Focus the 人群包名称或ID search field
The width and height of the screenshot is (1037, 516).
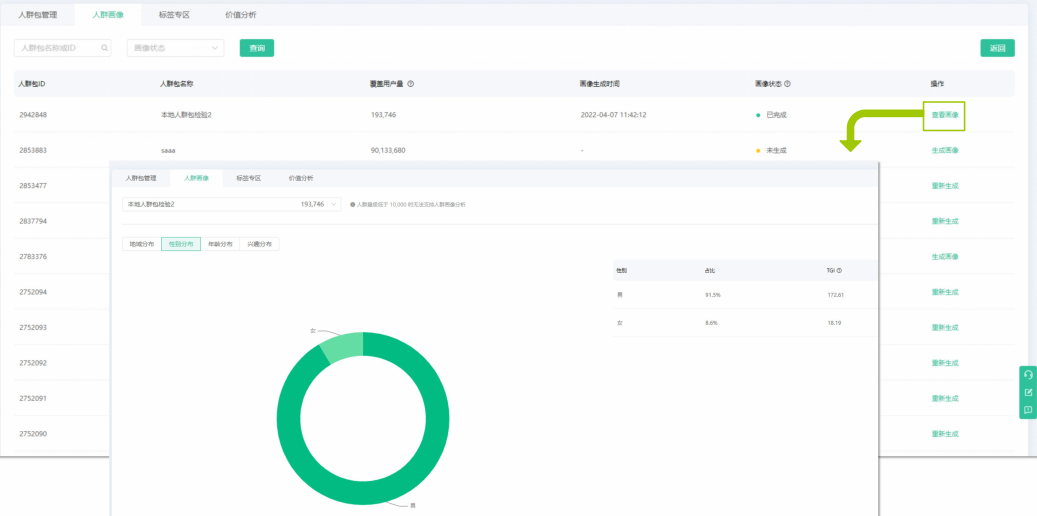[x=58, y=48]
